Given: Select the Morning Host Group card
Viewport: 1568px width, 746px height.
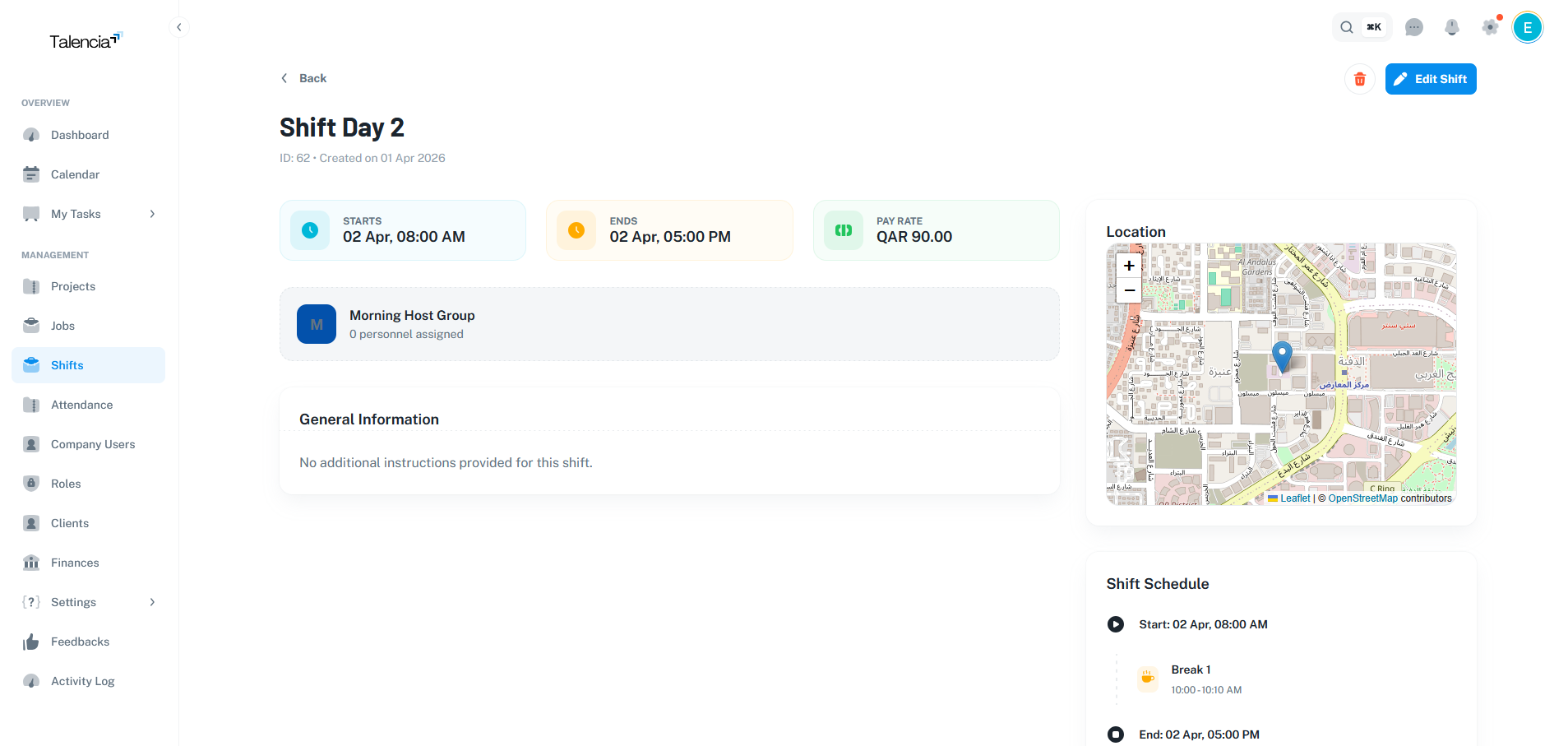Looking at the screenshot, I should pyautogui.click(x=669, y=323).
